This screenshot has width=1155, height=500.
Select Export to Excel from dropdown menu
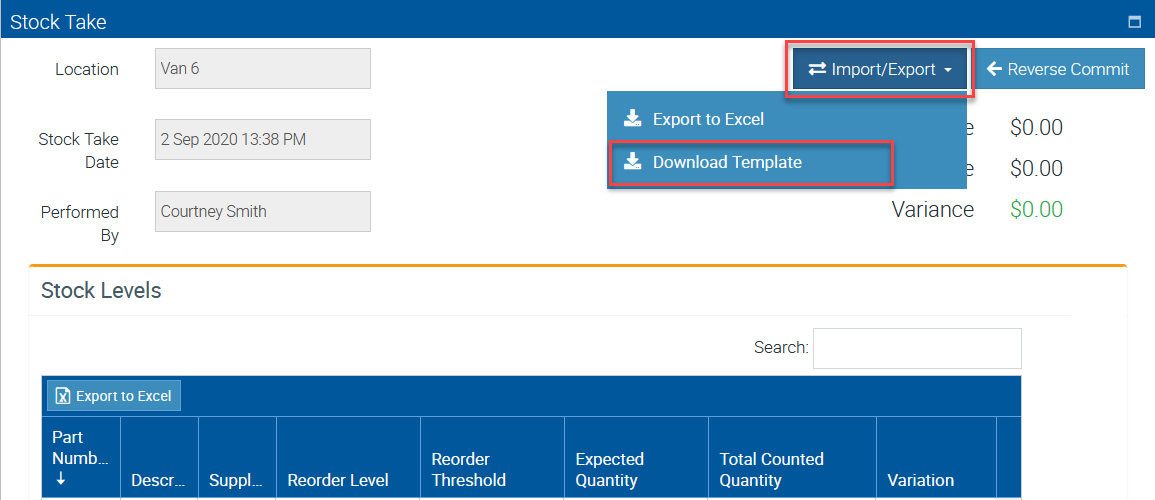(x=707, y=119)
